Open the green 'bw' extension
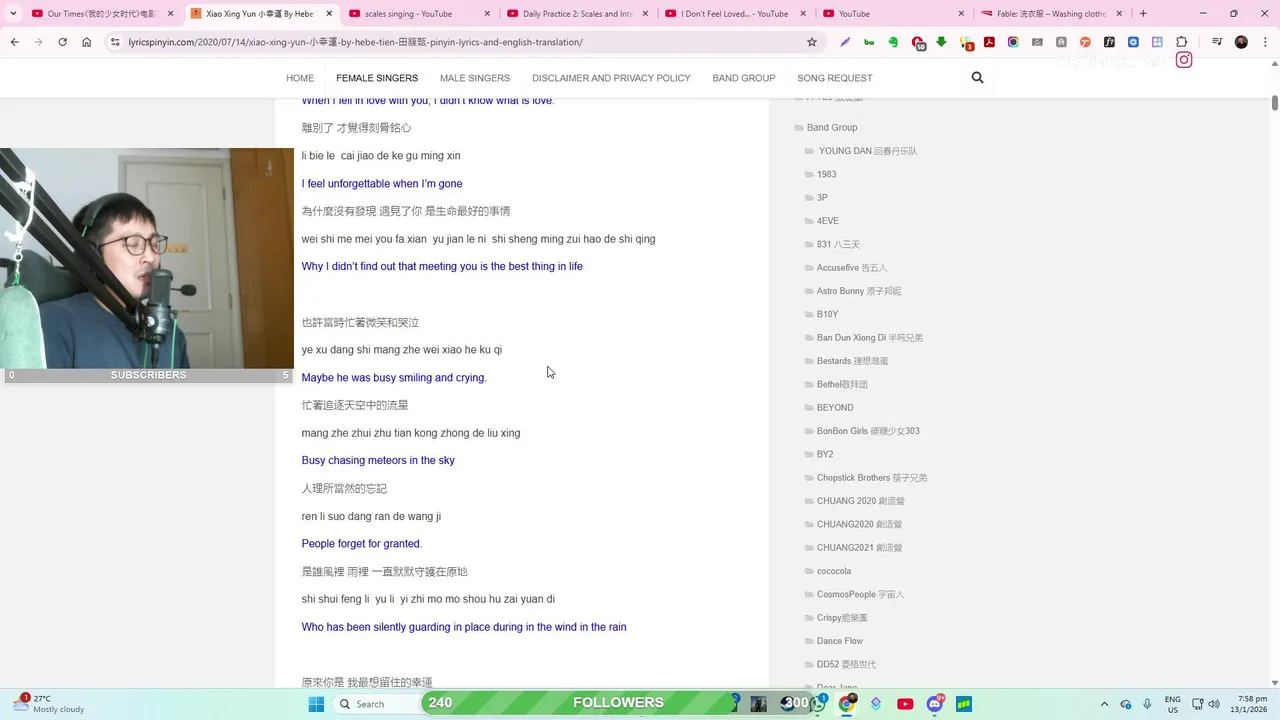 point(869,42)
